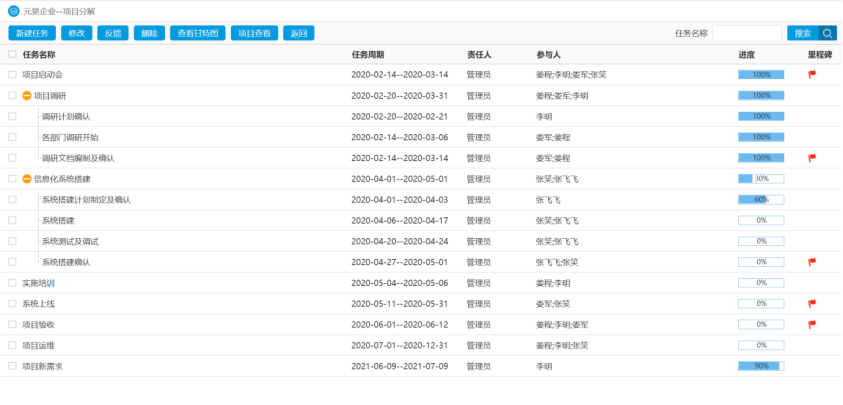Go back using the 返回 button
843x405 pixels.
[x=298, y=33]
